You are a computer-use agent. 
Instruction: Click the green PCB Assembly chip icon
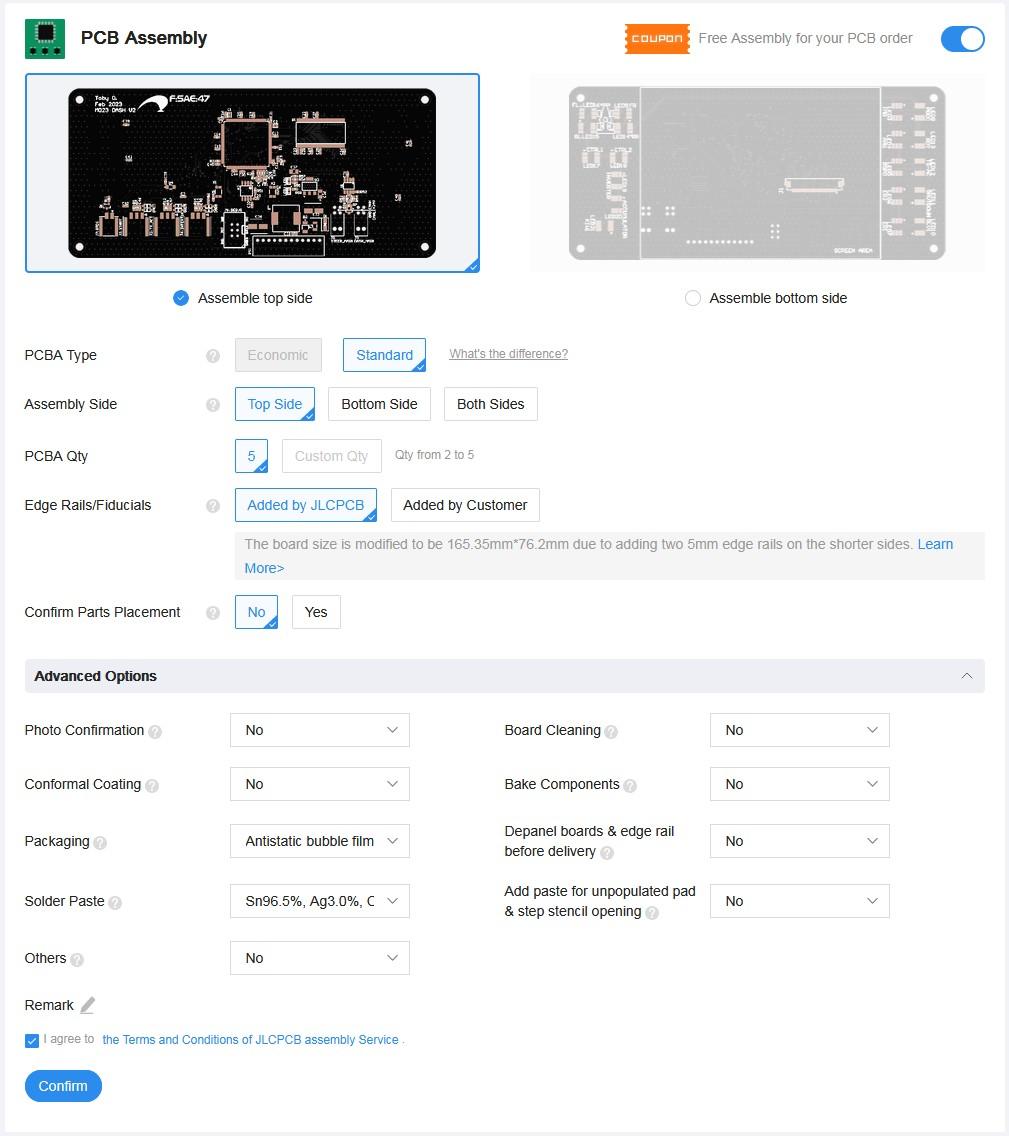[x=44, y=38]
